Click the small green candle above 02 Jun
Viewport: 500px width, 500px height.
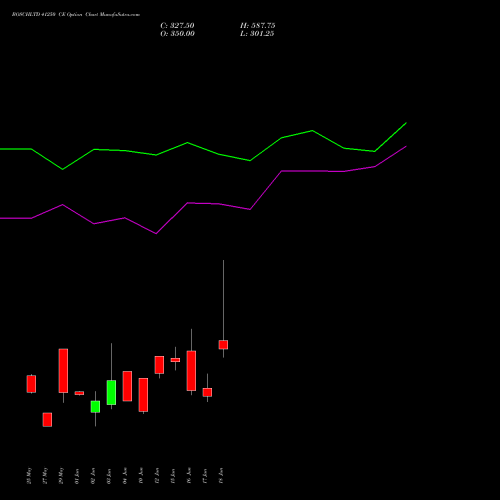pos(95,407)
